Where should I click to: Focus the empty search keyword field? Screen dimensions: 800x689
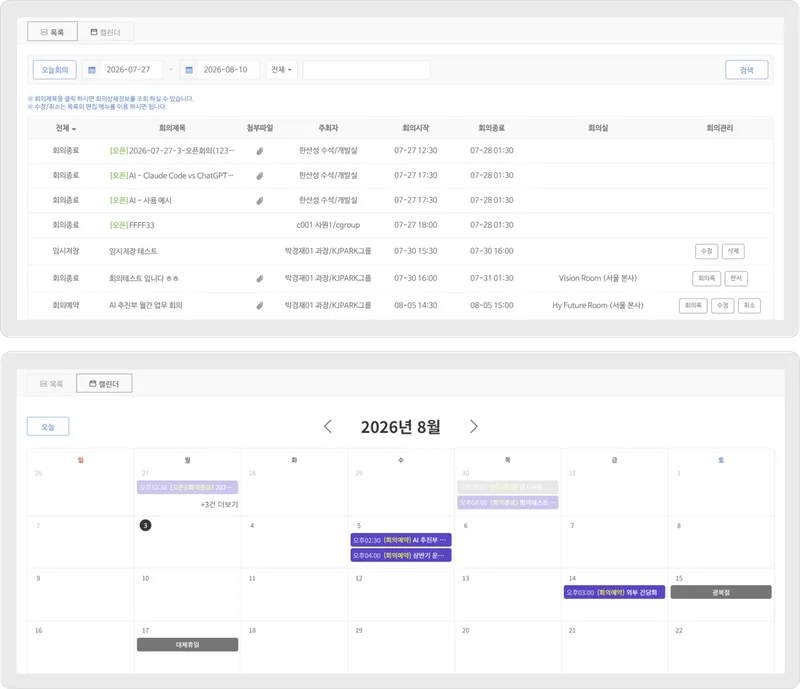coord(366,70)
